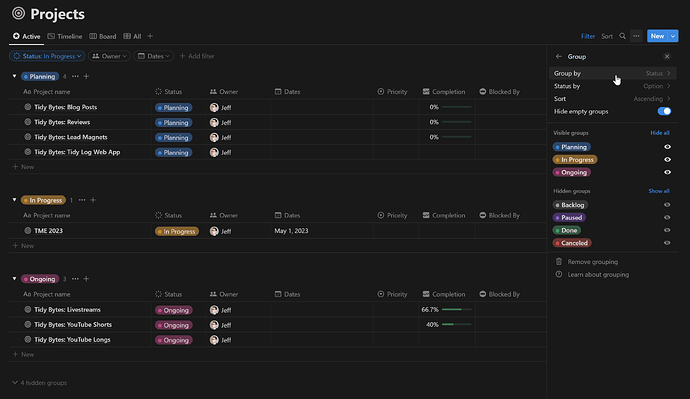Hide the Planning group with eye icon
Screen dimensions: 690x399
[x=668, y=147]
